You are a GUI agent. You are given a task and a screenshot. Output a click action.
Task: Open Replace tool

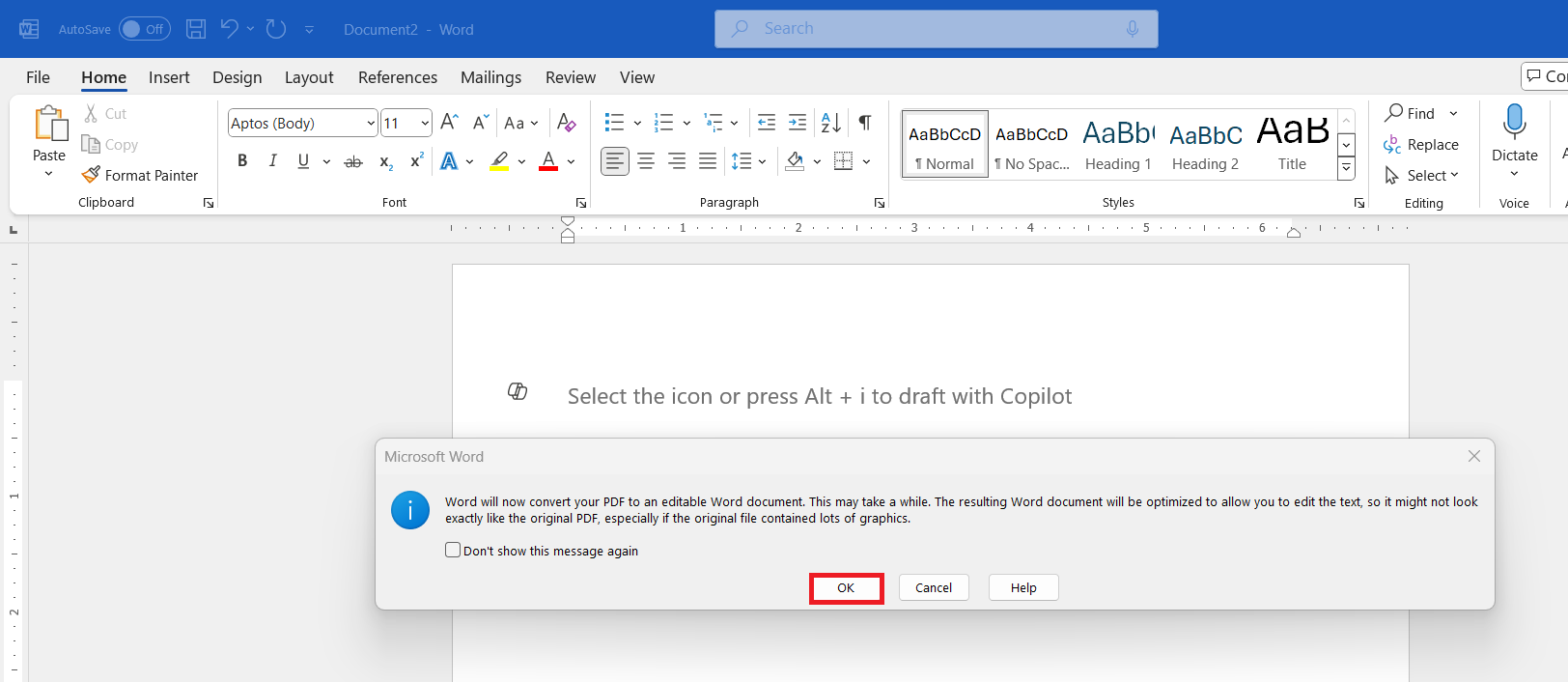tap(1420, 144)
